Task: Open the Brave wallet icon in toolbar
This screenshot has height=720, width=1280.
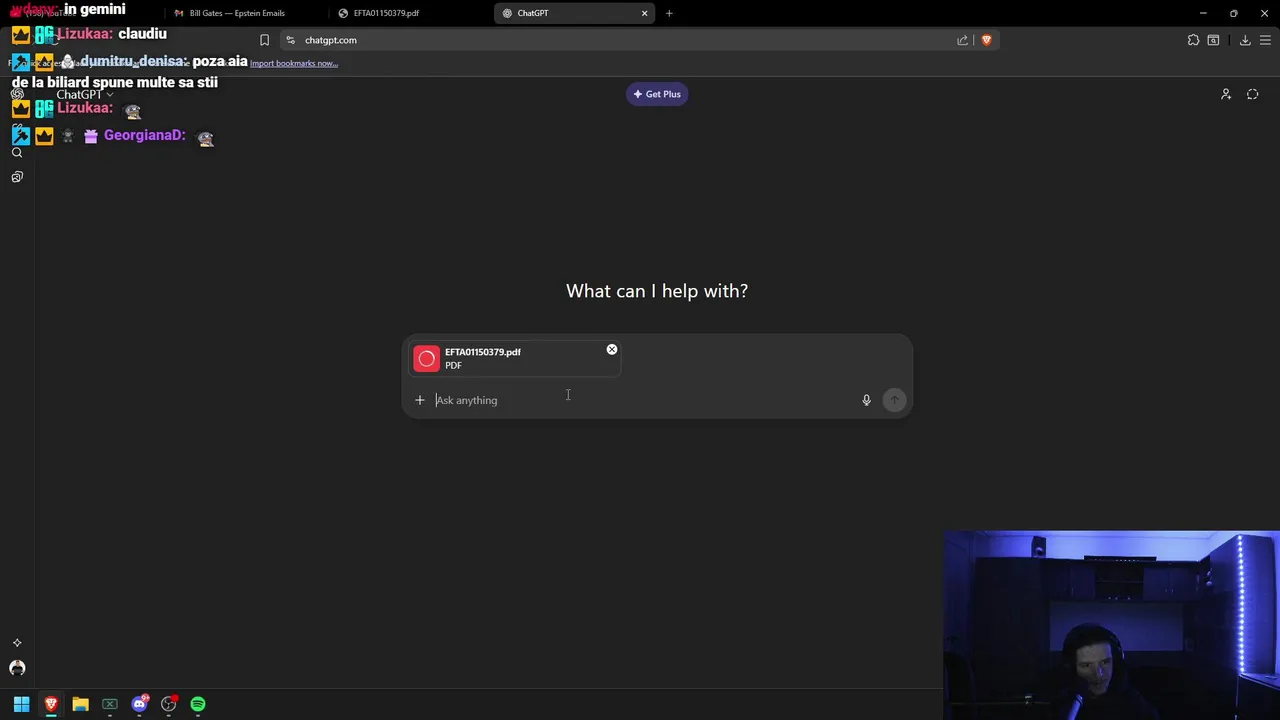Action: click(x=1213, y=40)
